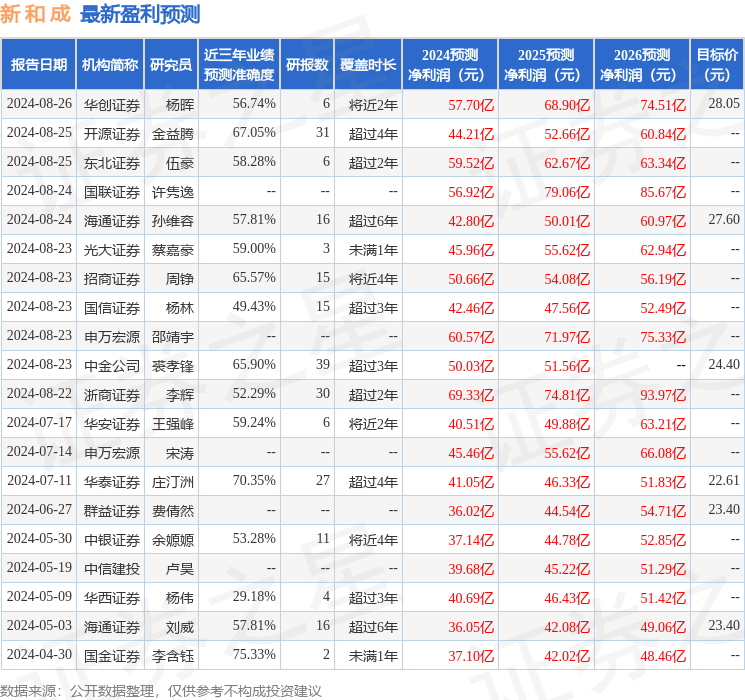This screenshot has height=700, width=745.
Task: Click the 79.06亿 profit value
Action: 567,192
